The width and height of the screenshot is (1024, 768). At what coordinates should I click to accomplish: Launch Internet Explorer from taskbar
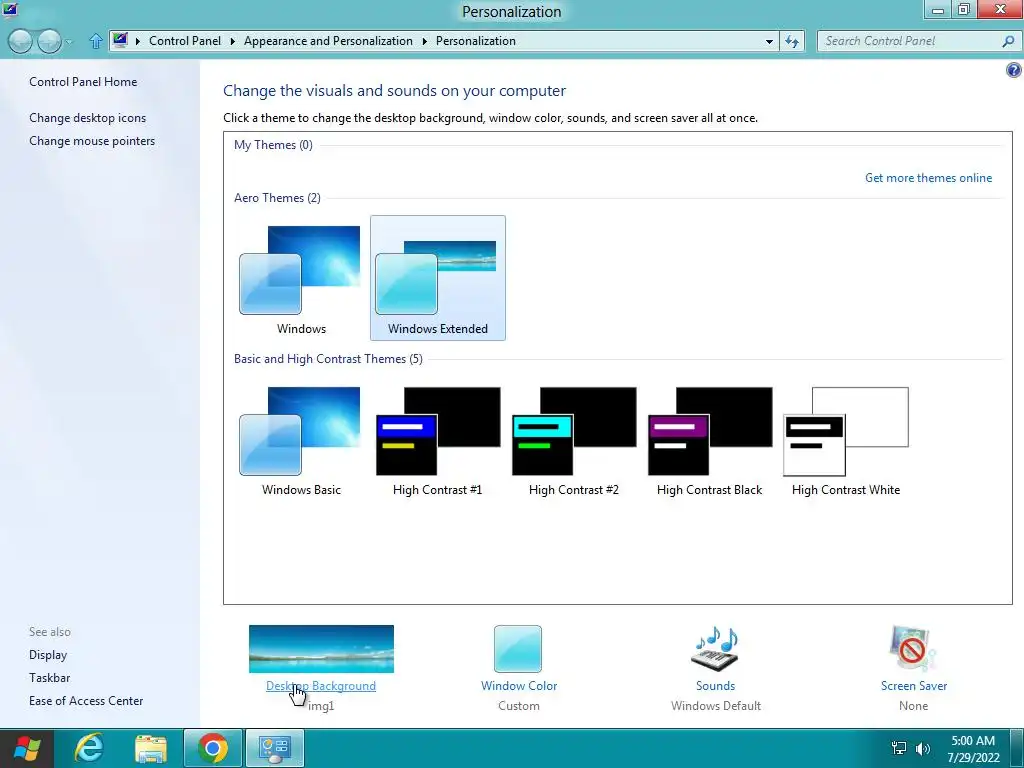pos(88,748)
